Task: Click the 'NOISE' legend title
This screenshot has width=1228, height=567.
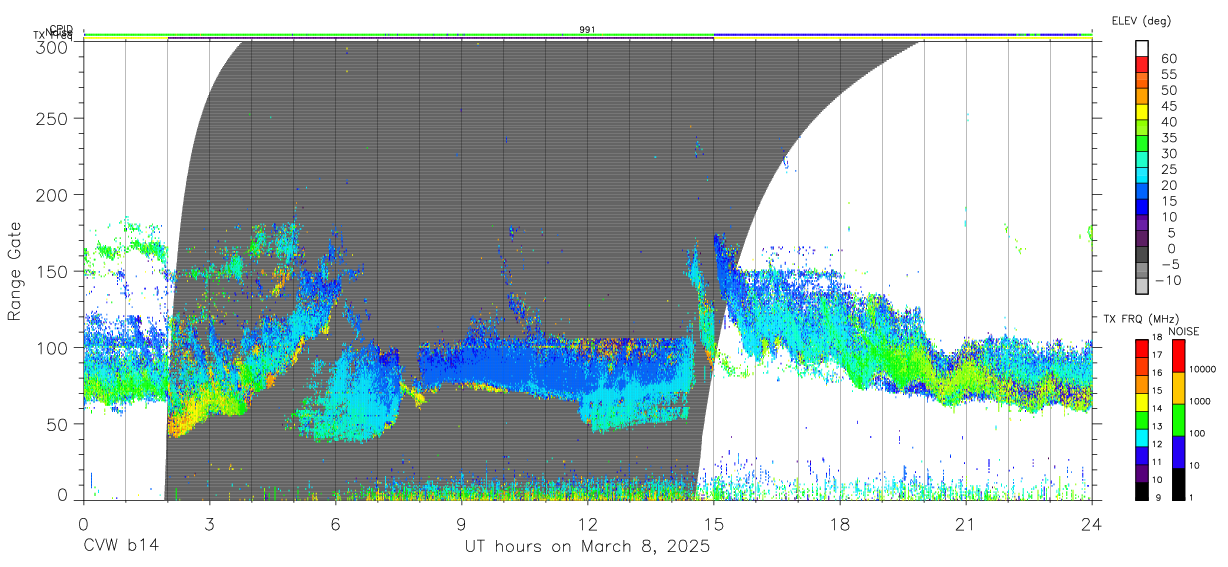Action: [1183, 331]
